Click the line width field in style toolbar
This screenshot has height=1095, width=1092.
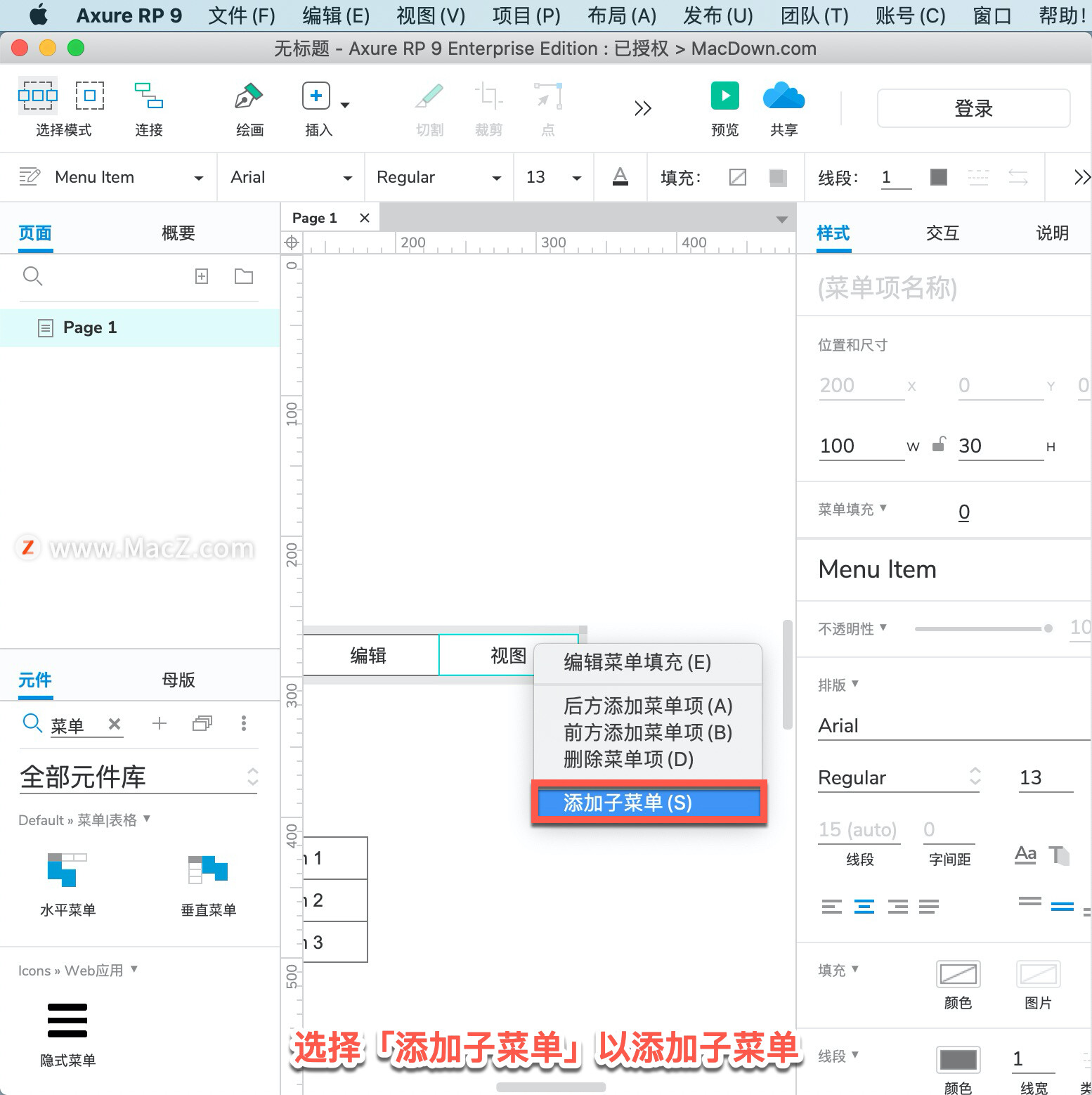897,177
